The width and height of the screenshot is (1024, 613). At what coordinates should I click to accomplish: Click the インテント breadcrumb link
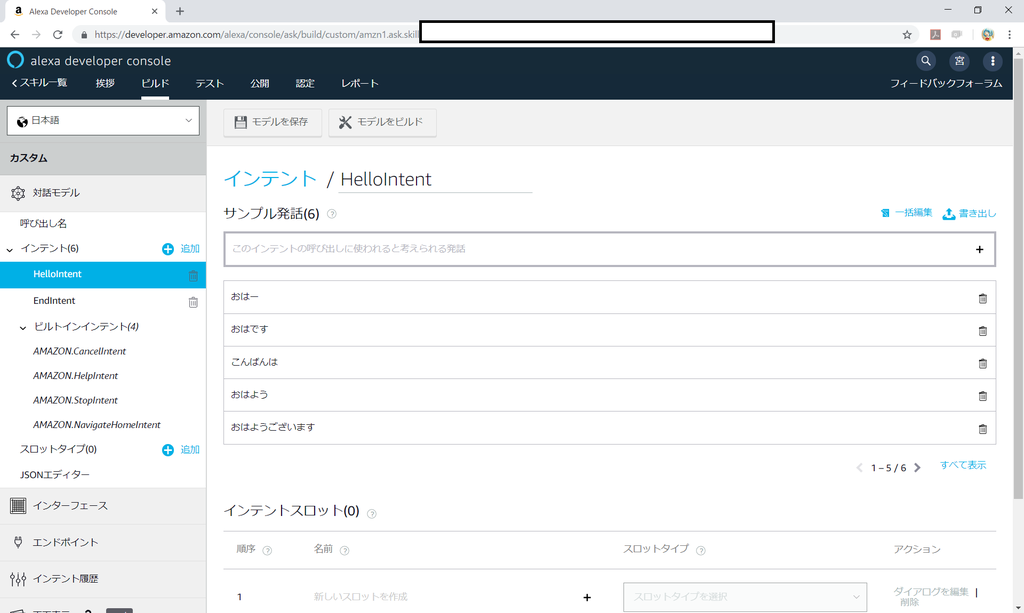(270, 179)
